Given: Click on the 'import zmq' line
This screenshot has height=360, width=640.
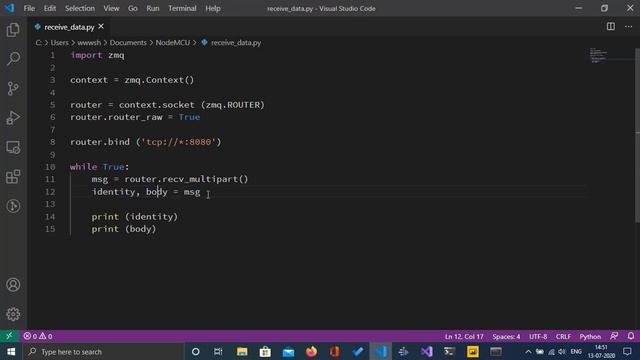Looking at the screenshot, I should (97, 55).
